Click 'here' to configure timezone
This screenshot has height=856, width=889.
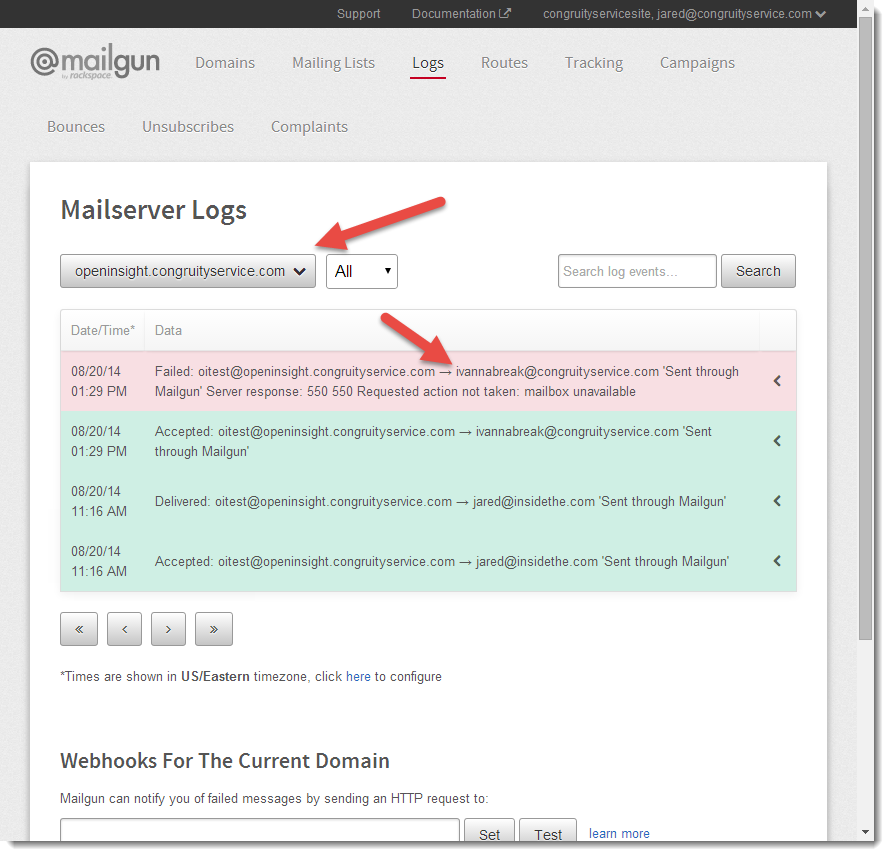pyautogui.click(x=358, y=676)
